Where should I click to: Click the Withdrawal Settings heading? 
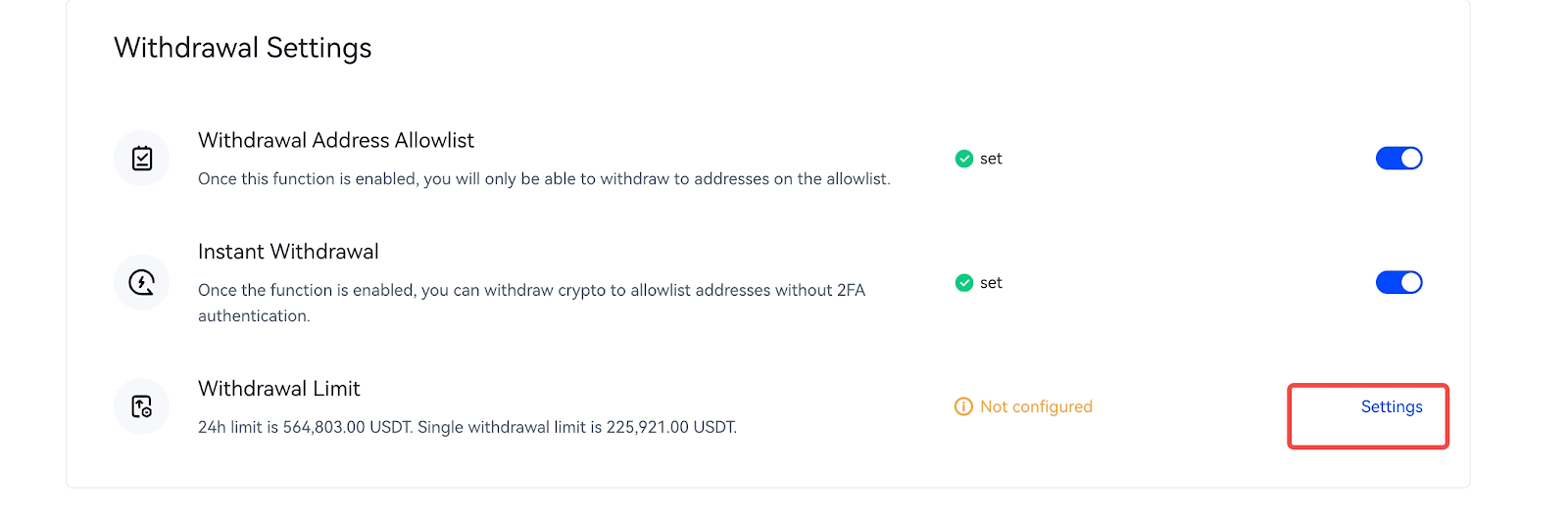(x=243, y=48)
